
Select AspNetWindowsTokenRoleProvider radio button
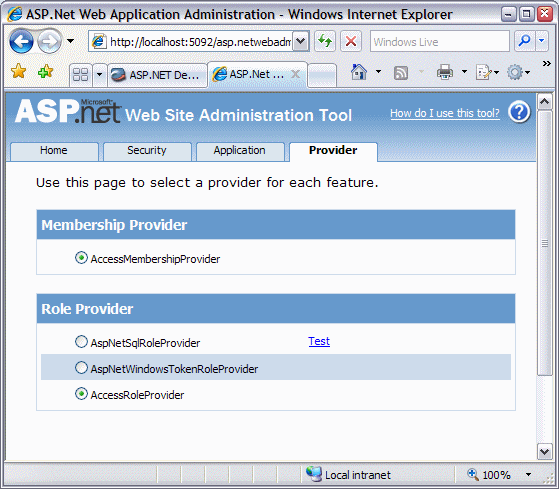(x=81, y=367)
